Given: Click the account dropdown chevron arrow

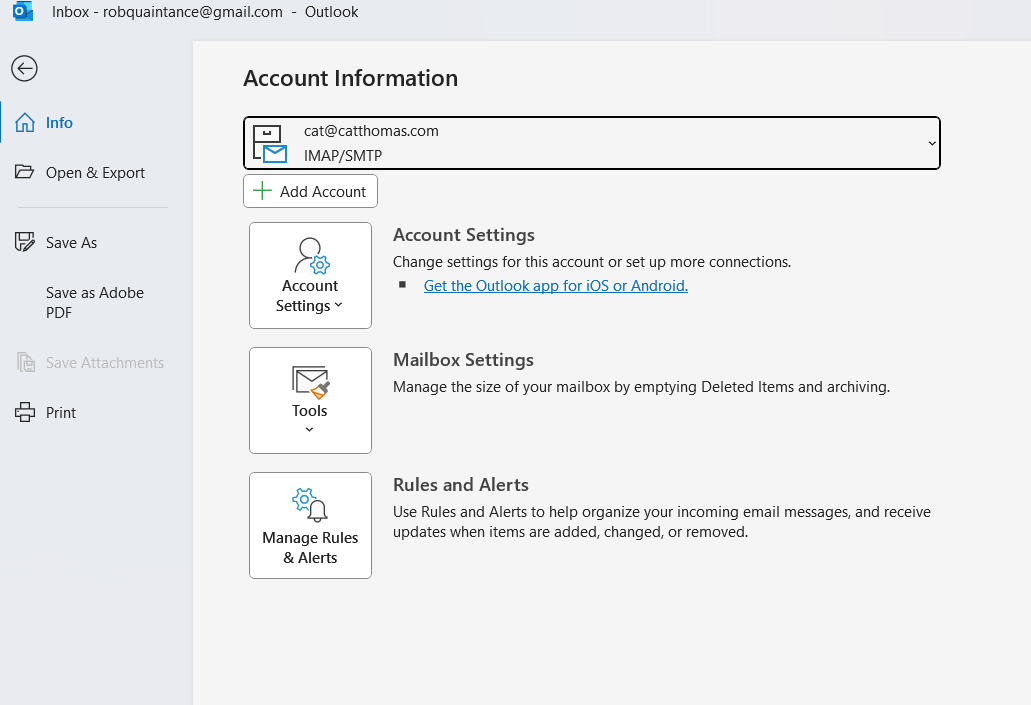Looking at the screenshot, I should [932, 143].
